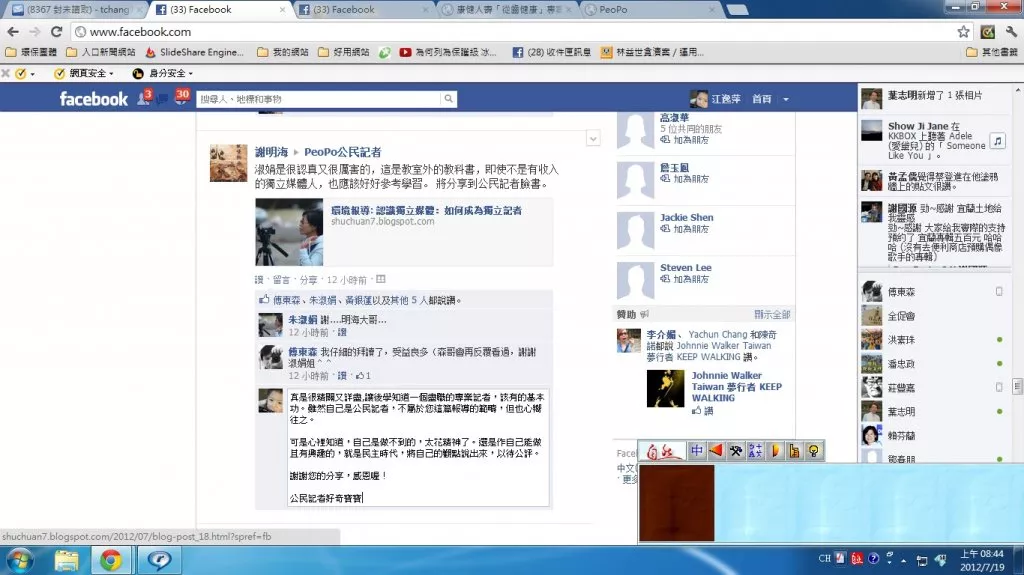This screenshot has height=575, width=1024.
Task: Like 謝明海's post via 讚 link
Action: (259, 280)
